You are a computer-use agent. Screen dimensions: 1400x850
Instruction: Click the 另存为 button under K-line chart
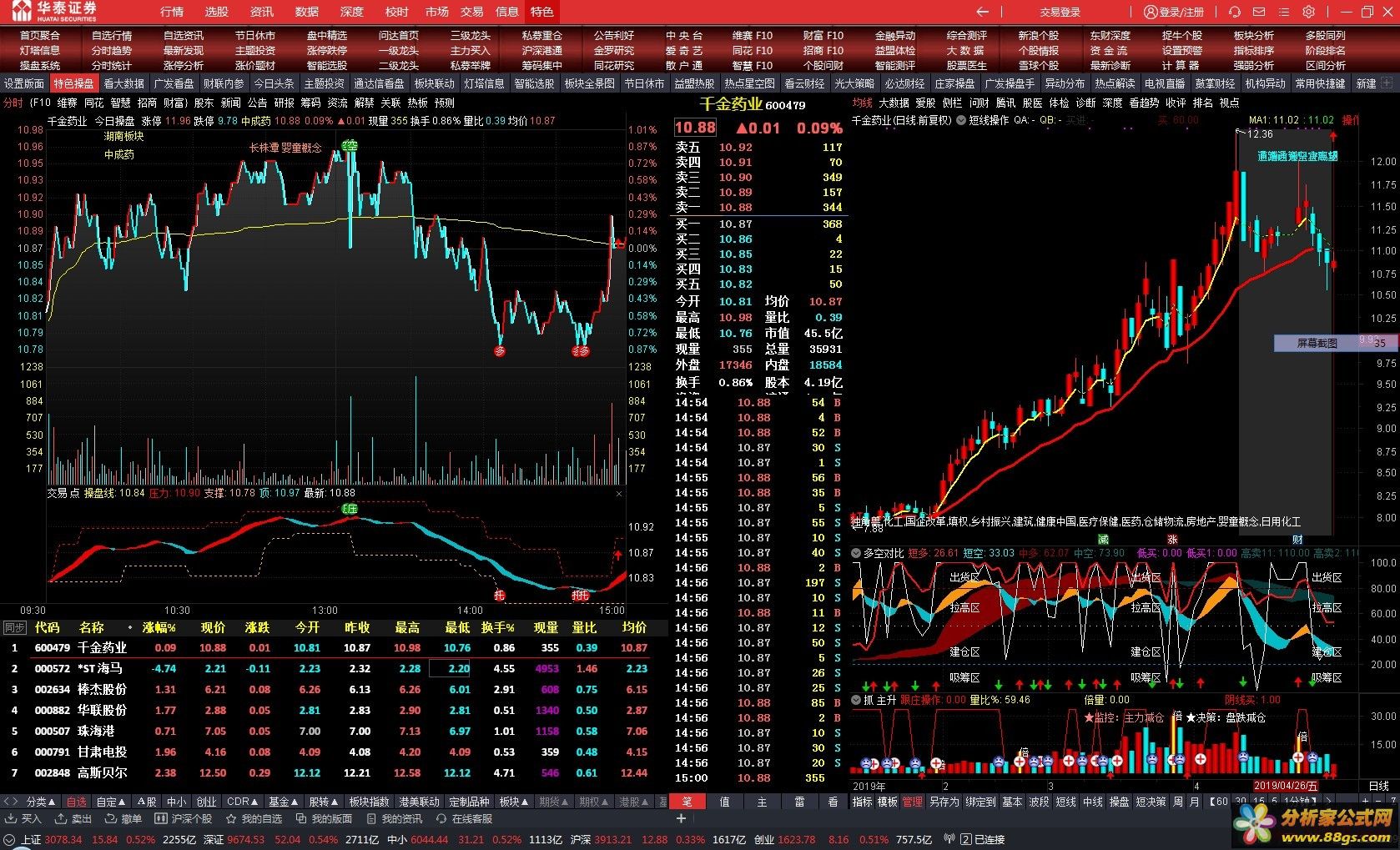click(944, 802)
